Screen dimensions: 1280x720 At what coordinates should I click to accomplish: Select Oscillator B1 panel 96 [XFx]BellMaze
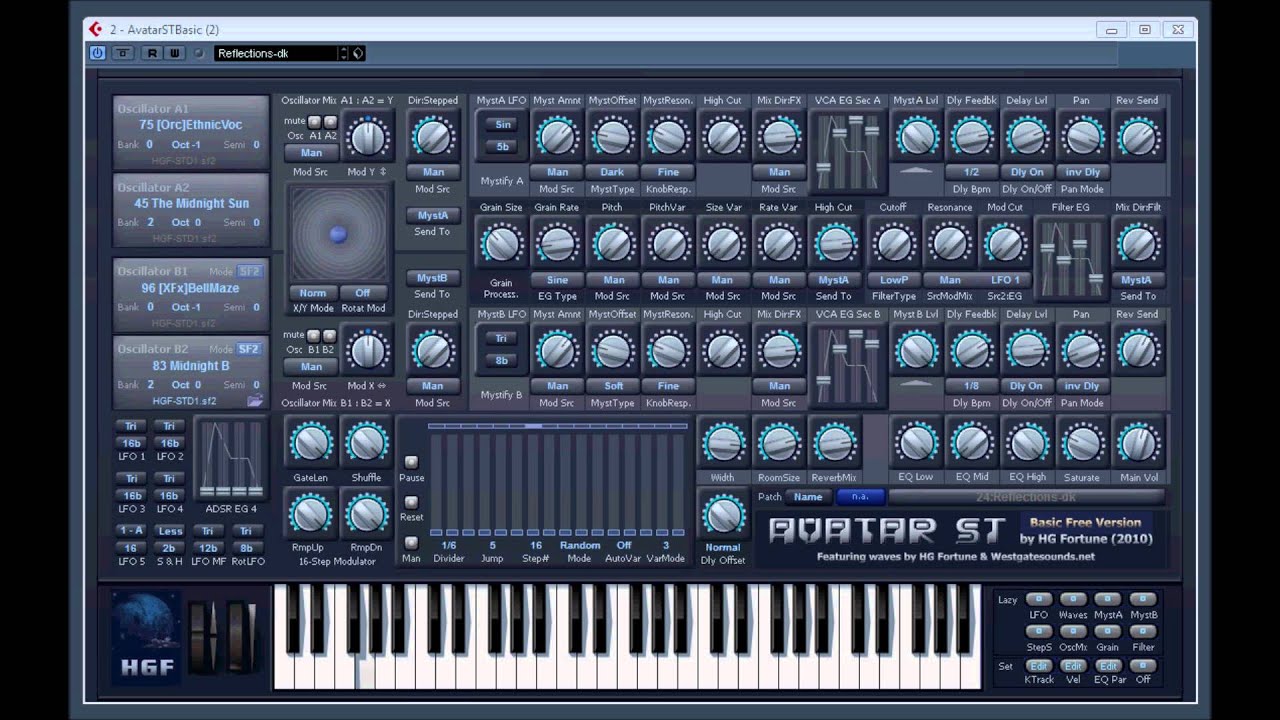(190, 294)
